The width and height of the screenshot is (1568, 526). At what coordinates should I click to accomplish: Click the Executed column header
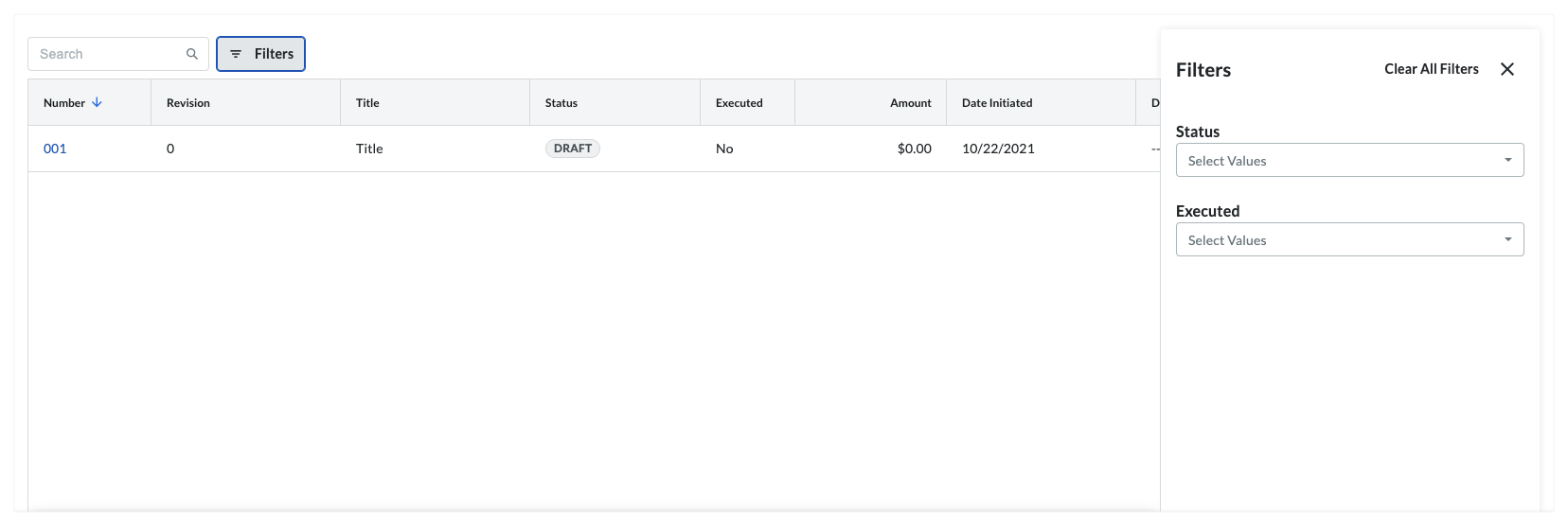[x=739, y=102]
